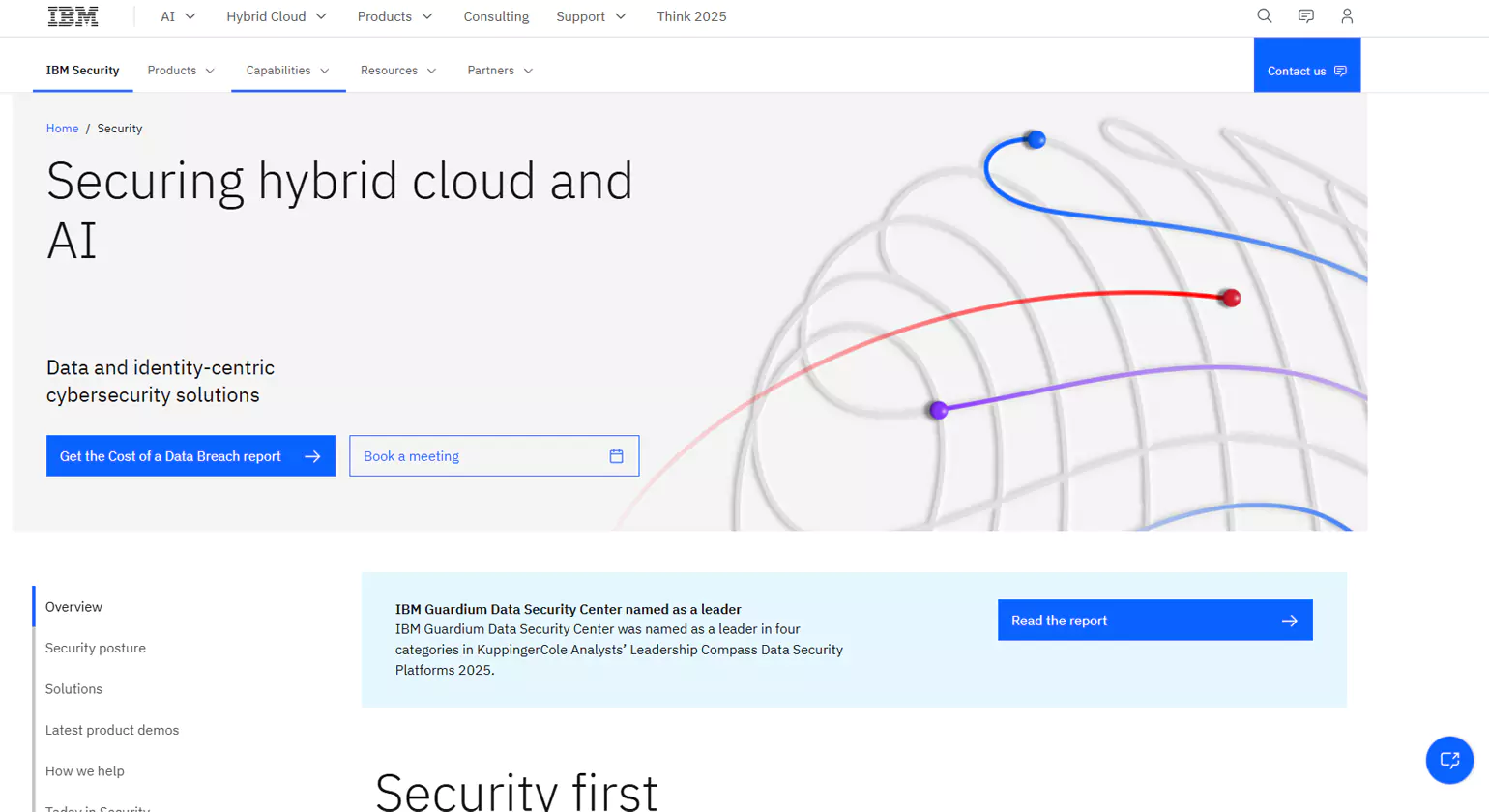Click the arrow icon on Read the report
Viewport: 1489px width, 812px height.
pyautogui.click(x=1291, y=620)
